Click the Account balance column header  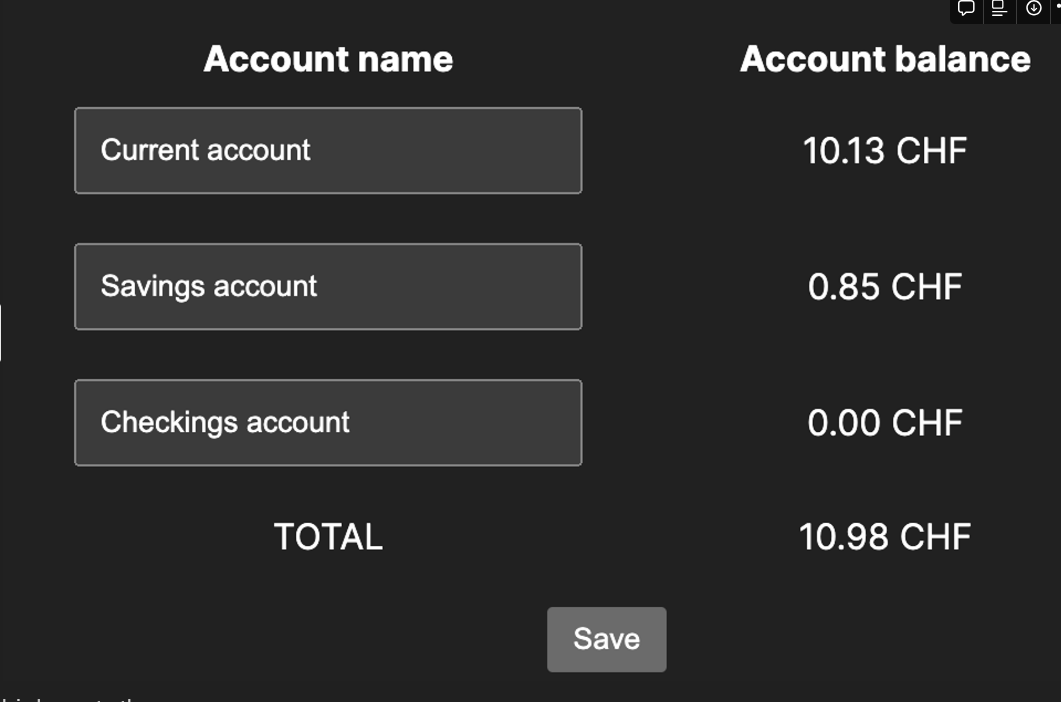click(x=884, y=59)
